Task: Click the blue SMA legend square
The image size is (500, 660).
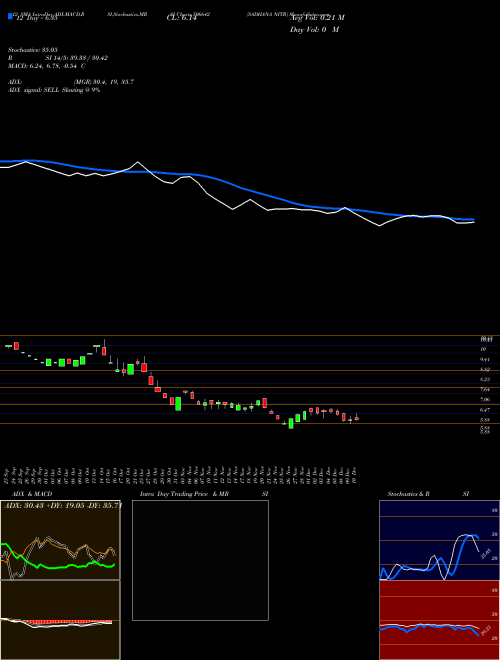Action: 10,16
